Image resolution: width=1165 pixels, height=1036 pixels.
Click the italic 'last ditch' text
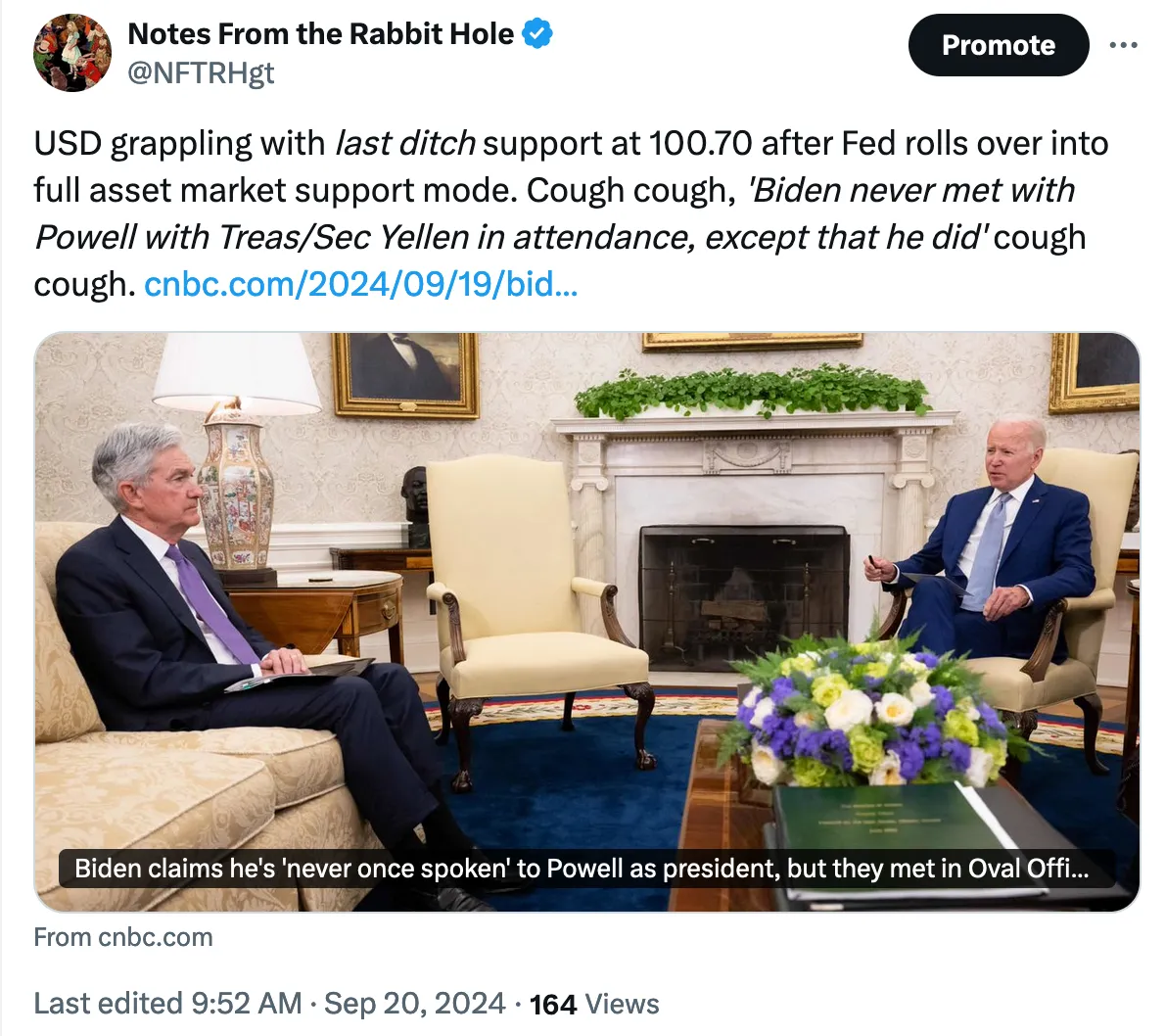pyautogui.click(x=405, y=143)
